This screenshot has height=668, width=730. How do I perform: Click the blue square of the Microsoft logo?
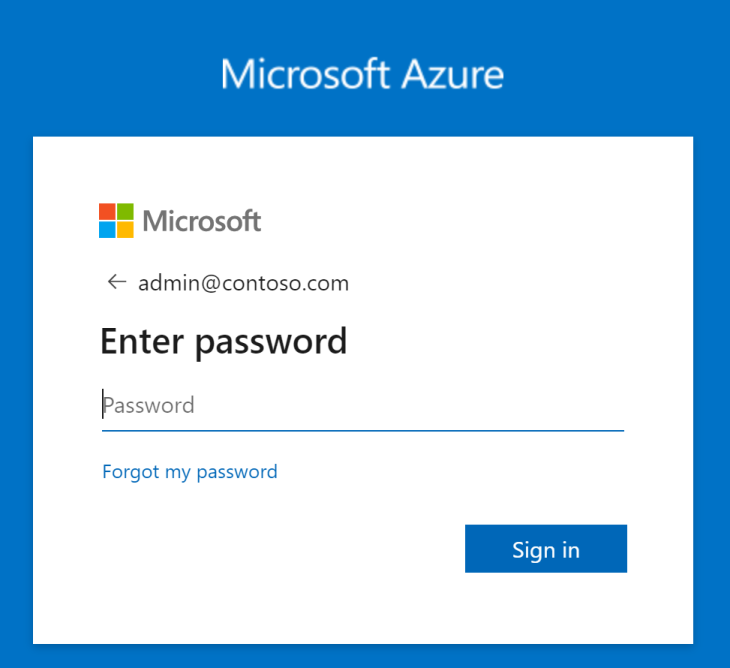pyautogui.click(x=107, y=229)
